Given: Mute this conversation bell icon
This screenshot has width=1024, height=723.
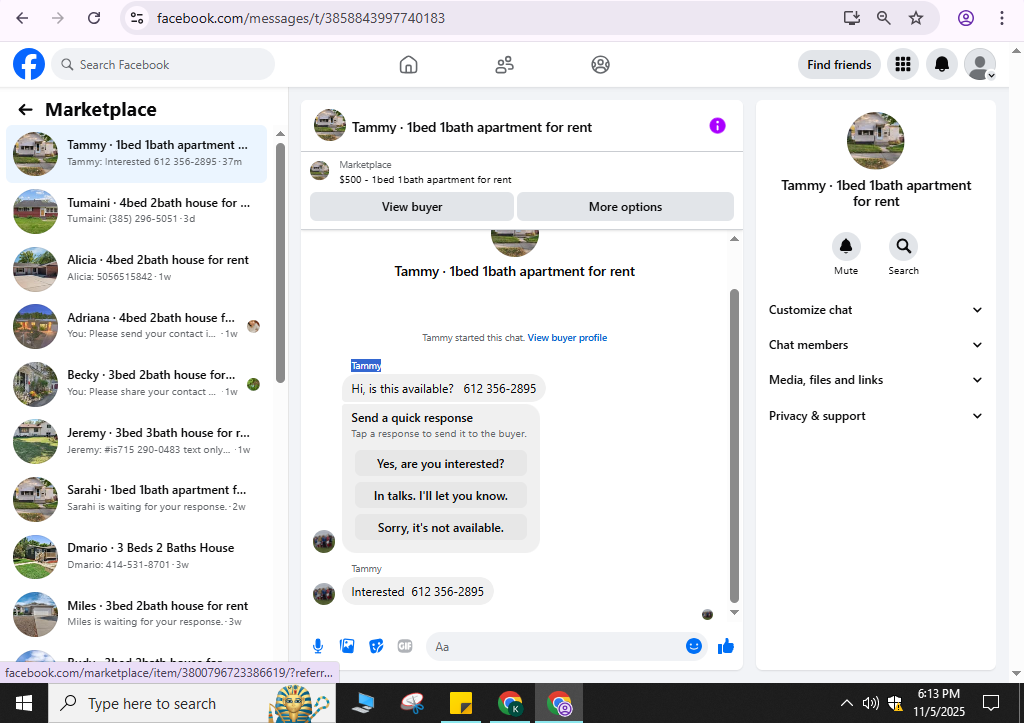Looking at the screenshot, I should coord(846,247).
